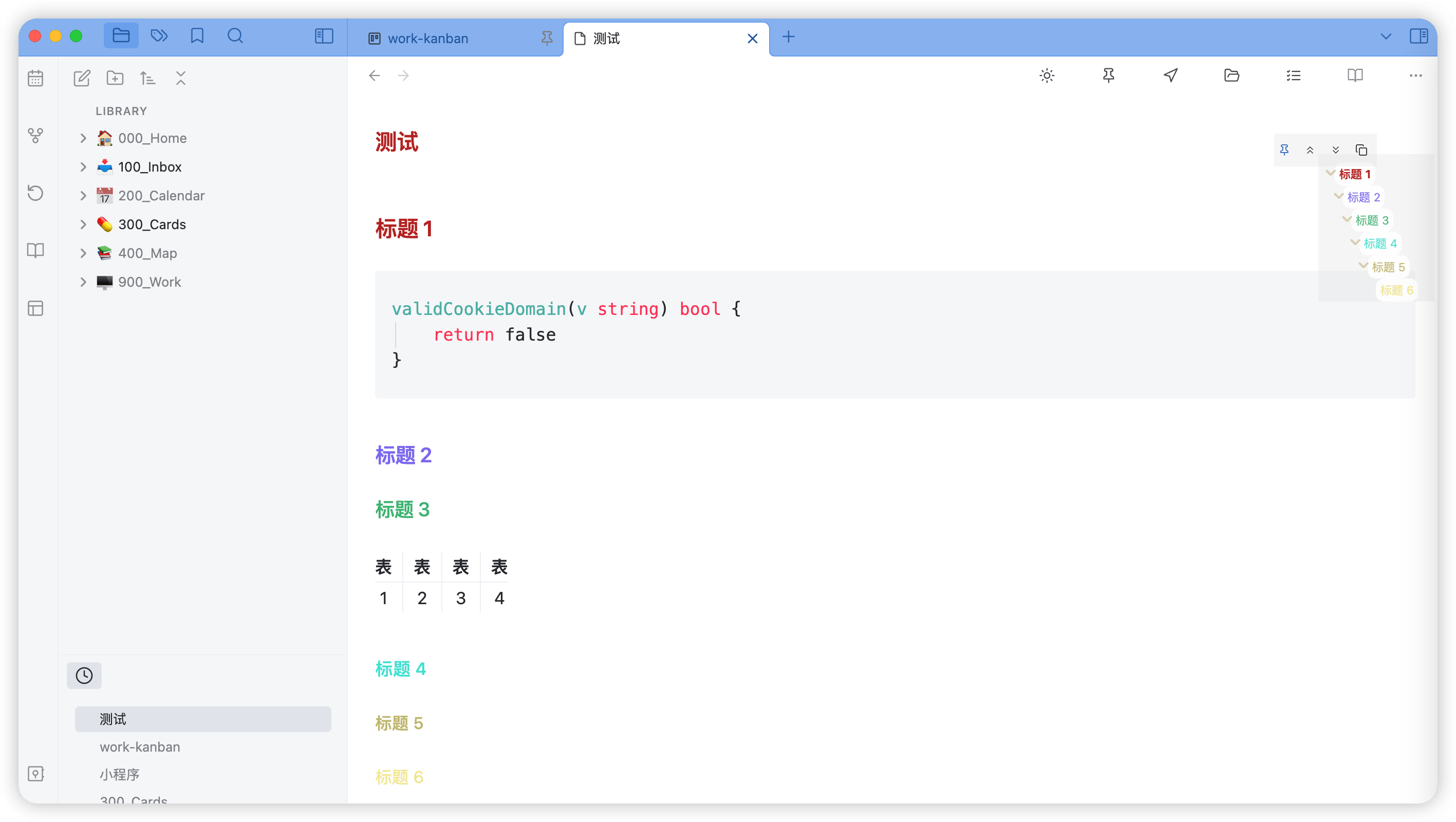Collapse all folders in the library
This screenshot has width=1456, height=822.
click(181, 78)
